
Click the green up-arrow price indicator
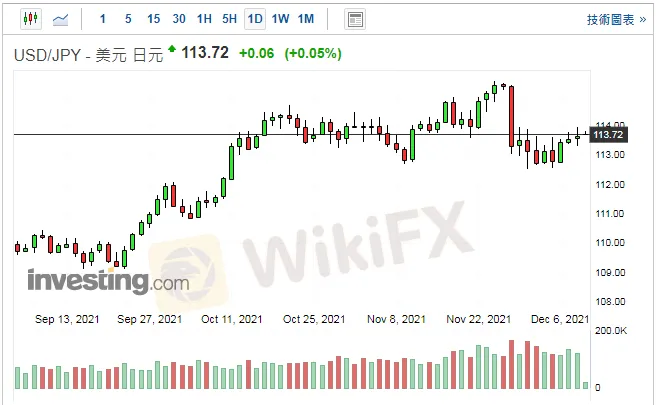click(x=172, y=49)
